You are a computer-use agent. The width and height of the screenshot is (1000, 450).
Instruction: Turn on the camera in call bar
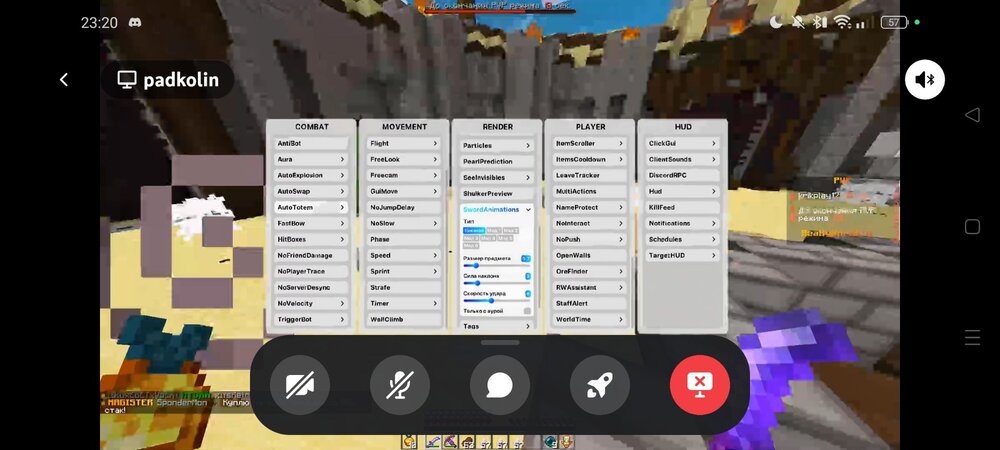[300, 385]
